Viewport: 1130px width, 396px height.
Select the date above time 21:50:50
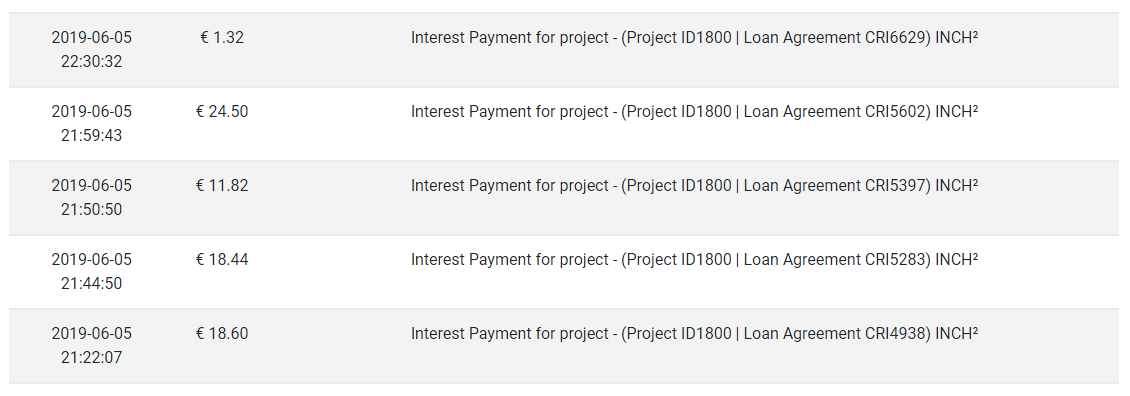click(x=92, y=185)
